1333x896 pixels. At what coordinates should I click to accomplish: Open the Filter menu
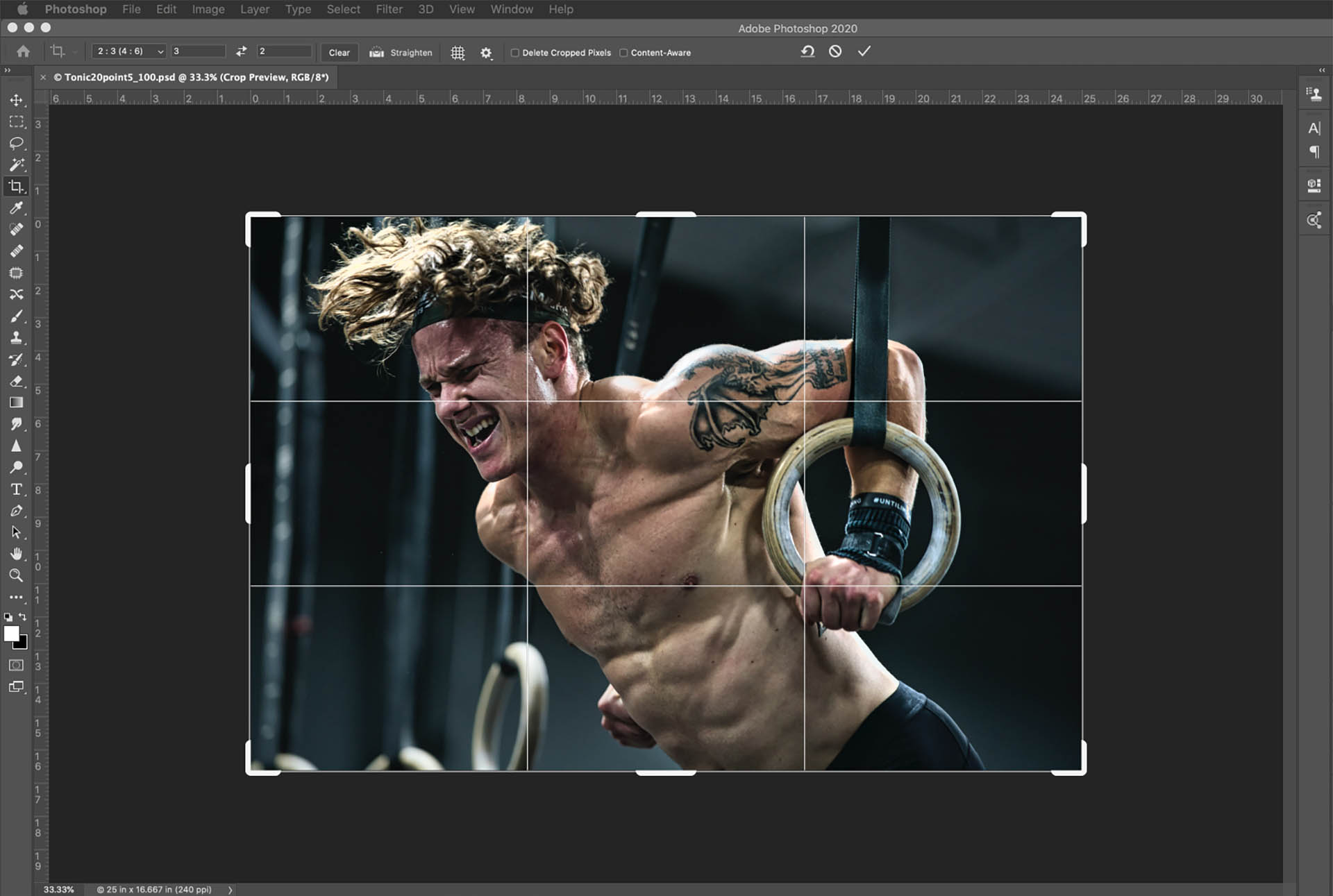click(389, 9)
